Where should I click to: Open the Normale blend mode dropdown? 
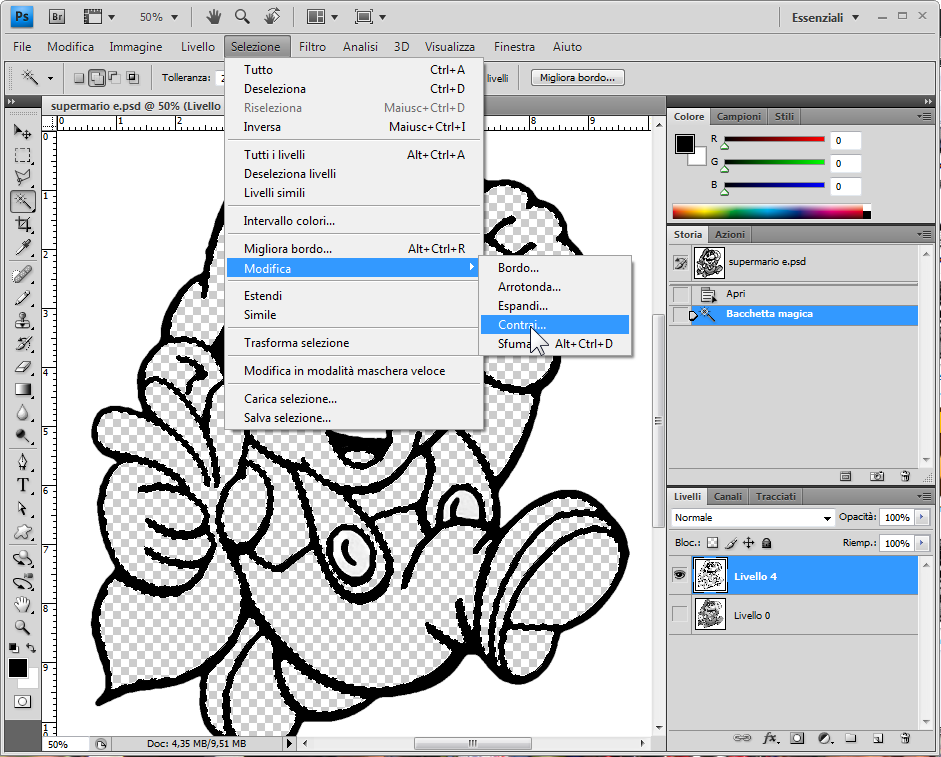[x=753, y=517]
